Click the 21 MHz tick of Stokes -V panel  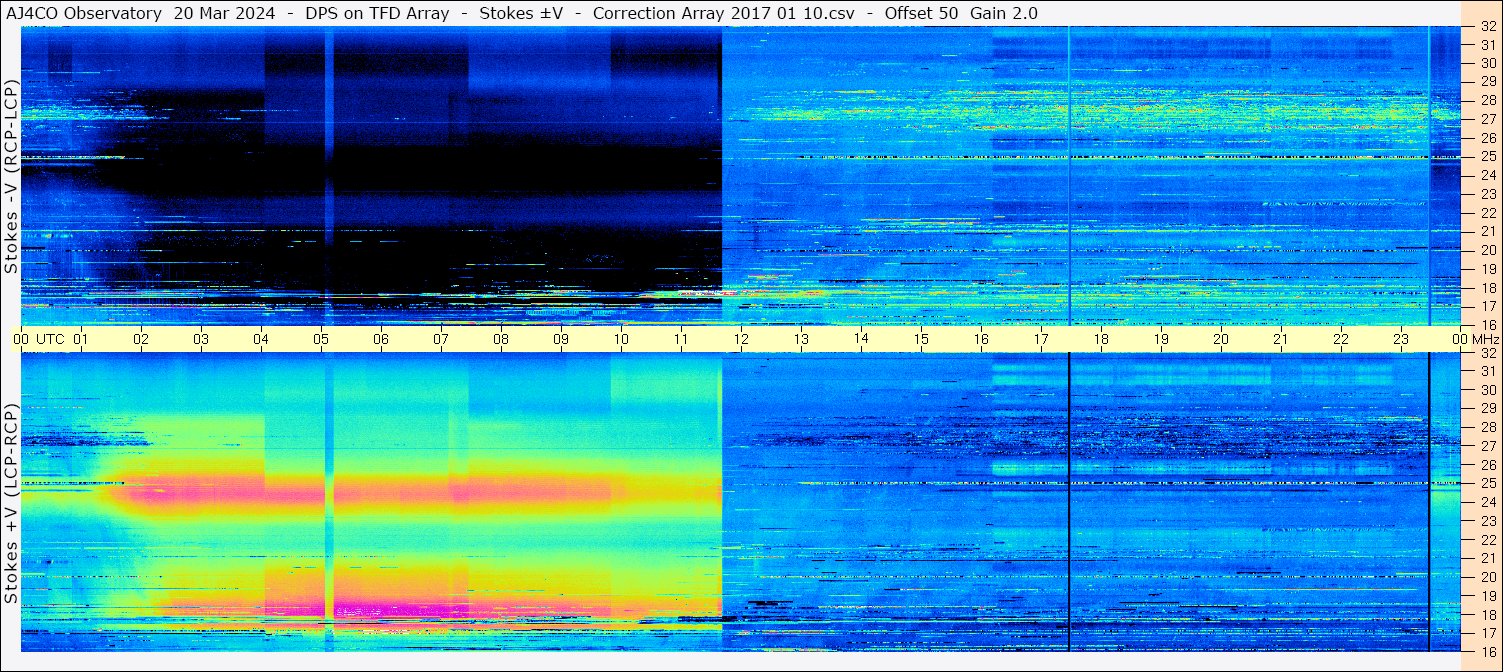click(1487, 231)
